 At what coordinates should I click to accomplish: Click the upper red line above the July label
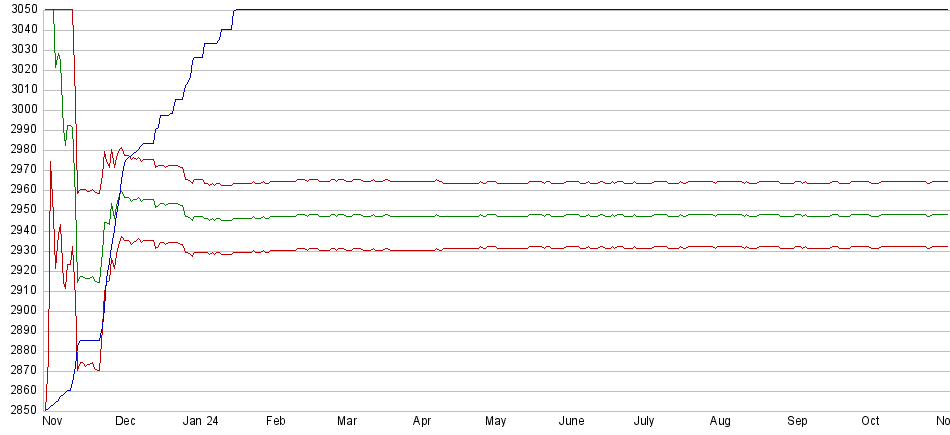point(645,182)
